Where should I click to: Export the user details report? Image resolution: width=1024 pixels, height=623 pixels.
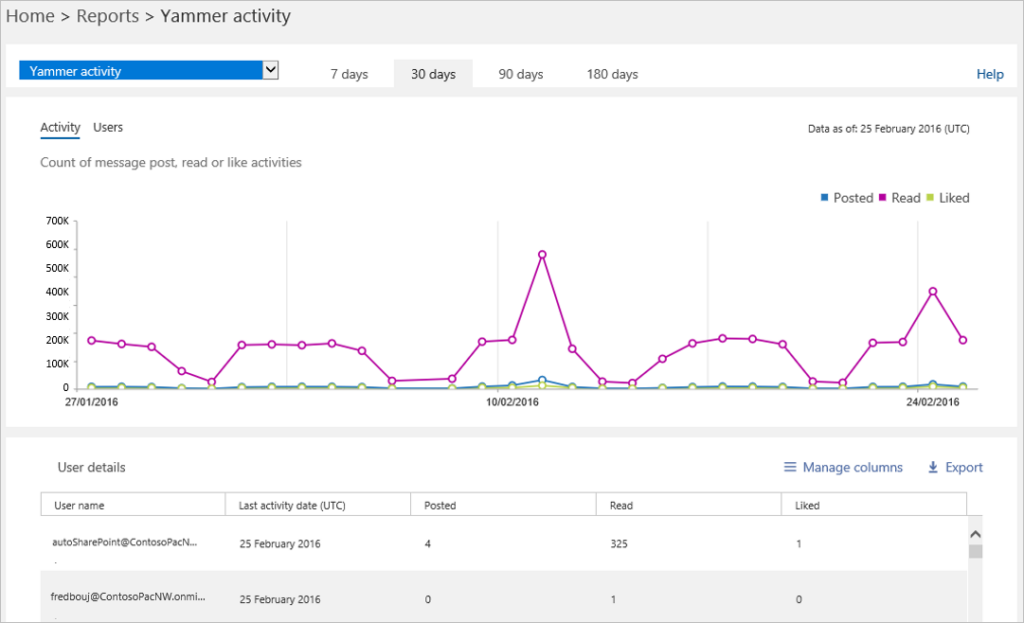click(x=962, y=467)
